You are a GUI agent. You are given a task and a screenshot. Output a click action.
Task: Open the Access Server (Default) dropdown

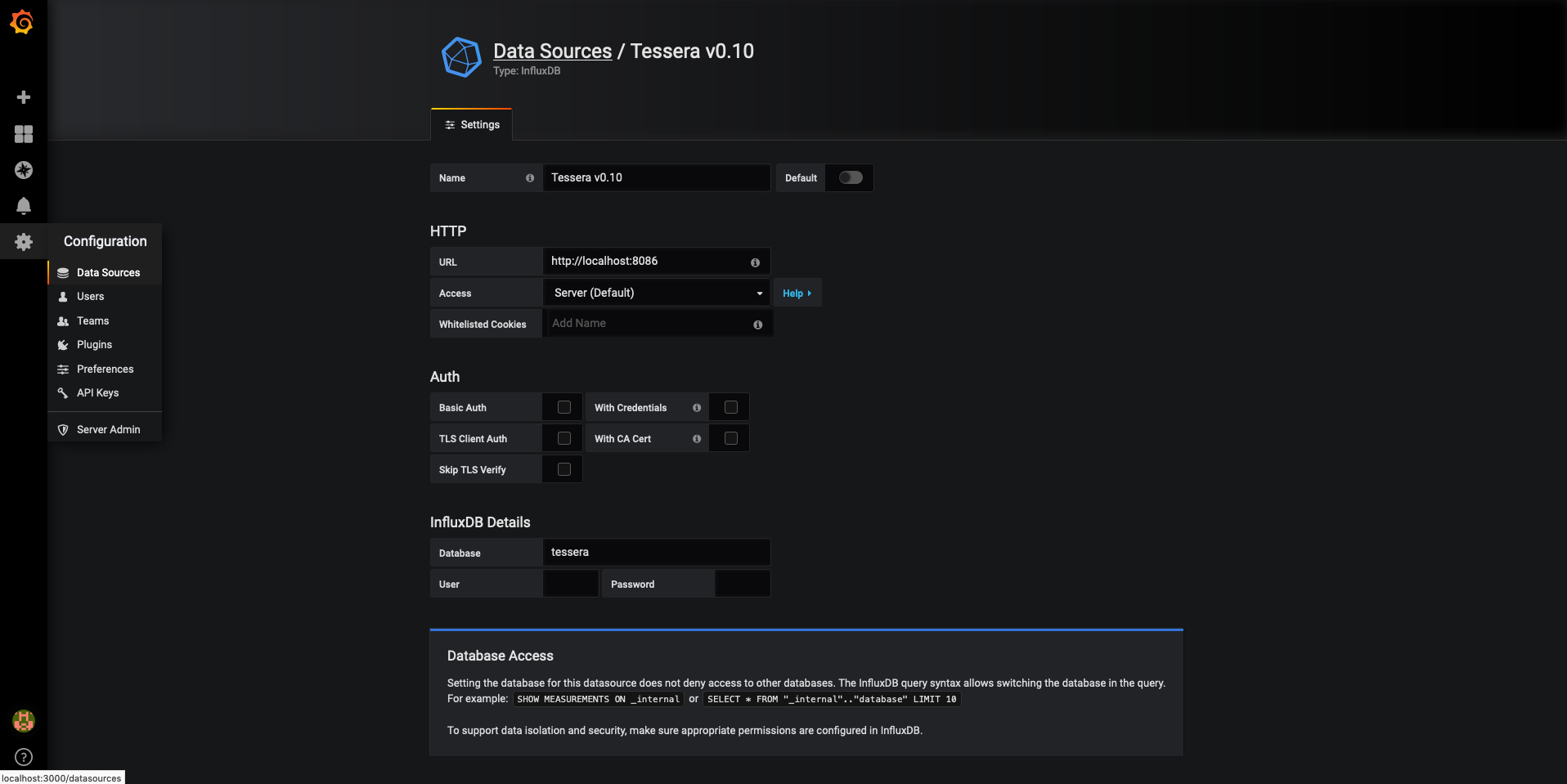pos(657,293)
